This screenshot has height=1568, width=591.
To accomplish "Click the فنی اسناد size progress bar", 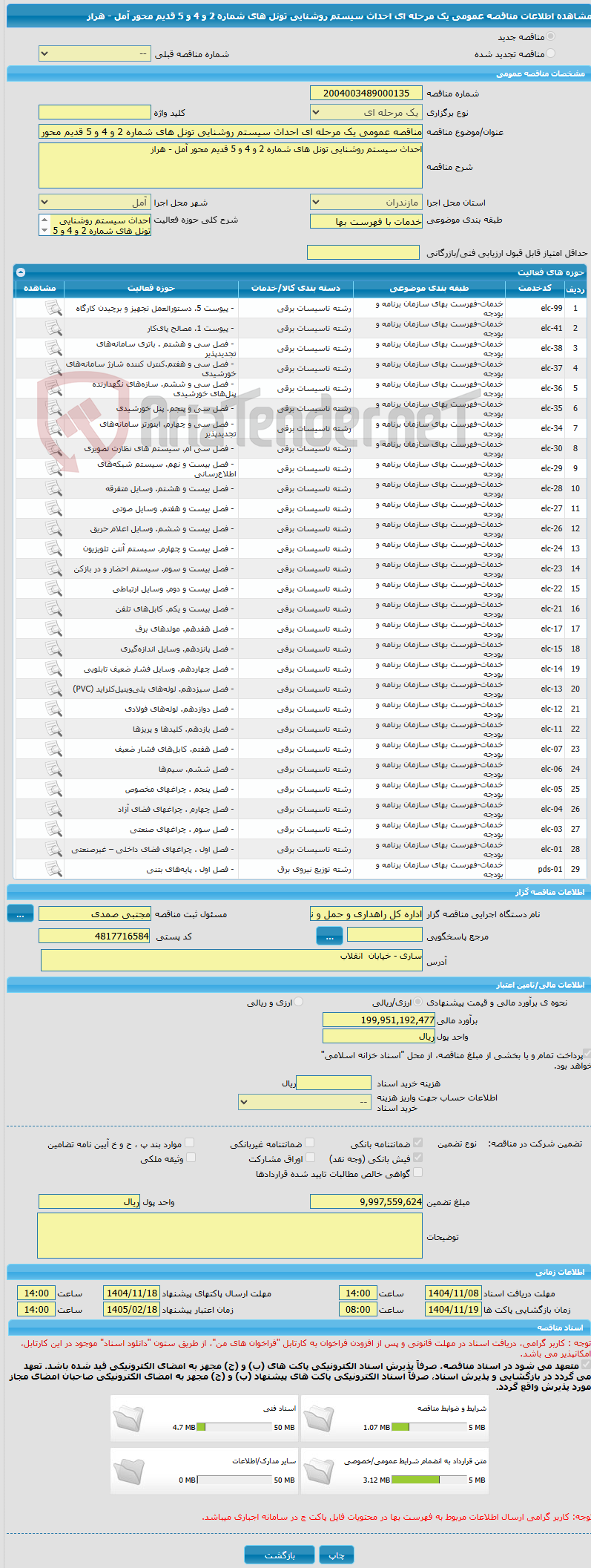I will point(234,1427).
